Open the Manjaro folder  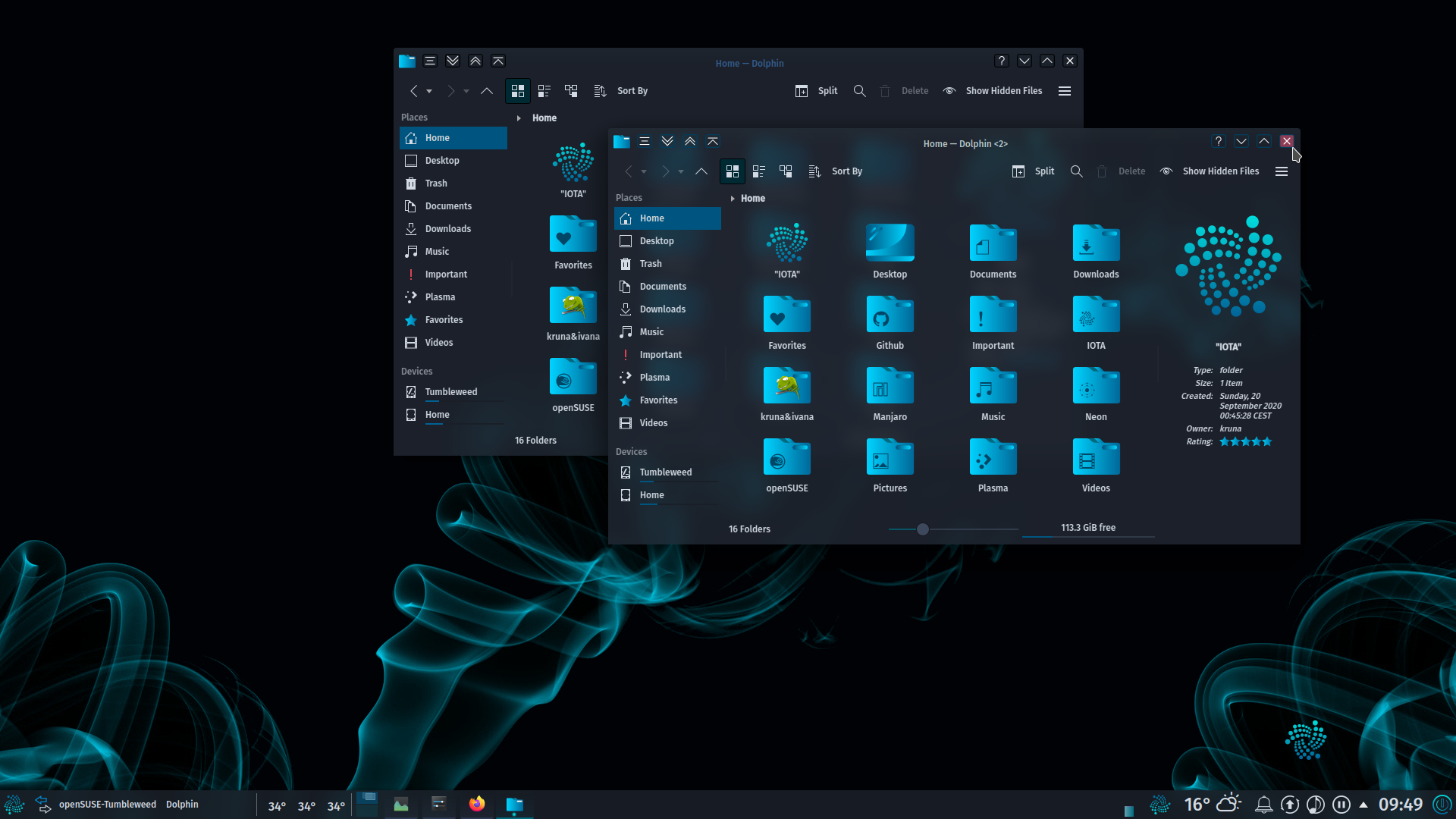890,394
